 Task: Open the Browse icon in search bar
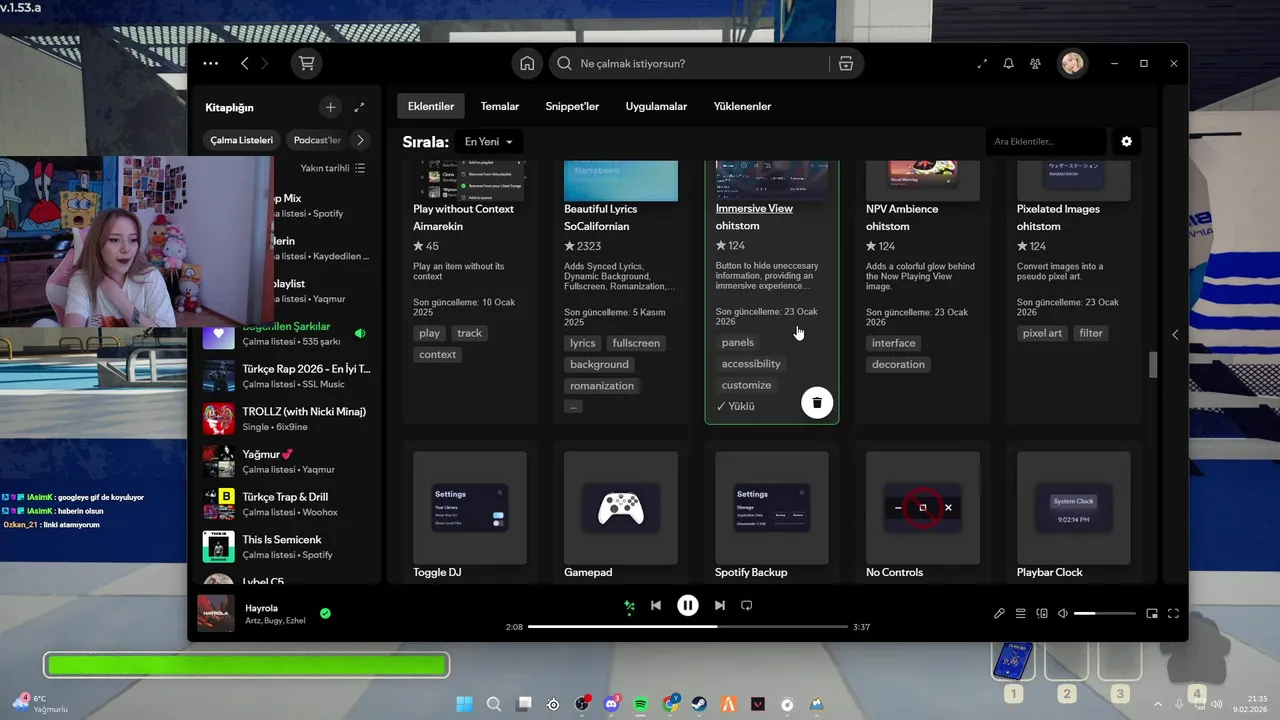click(x=846, y=63)
